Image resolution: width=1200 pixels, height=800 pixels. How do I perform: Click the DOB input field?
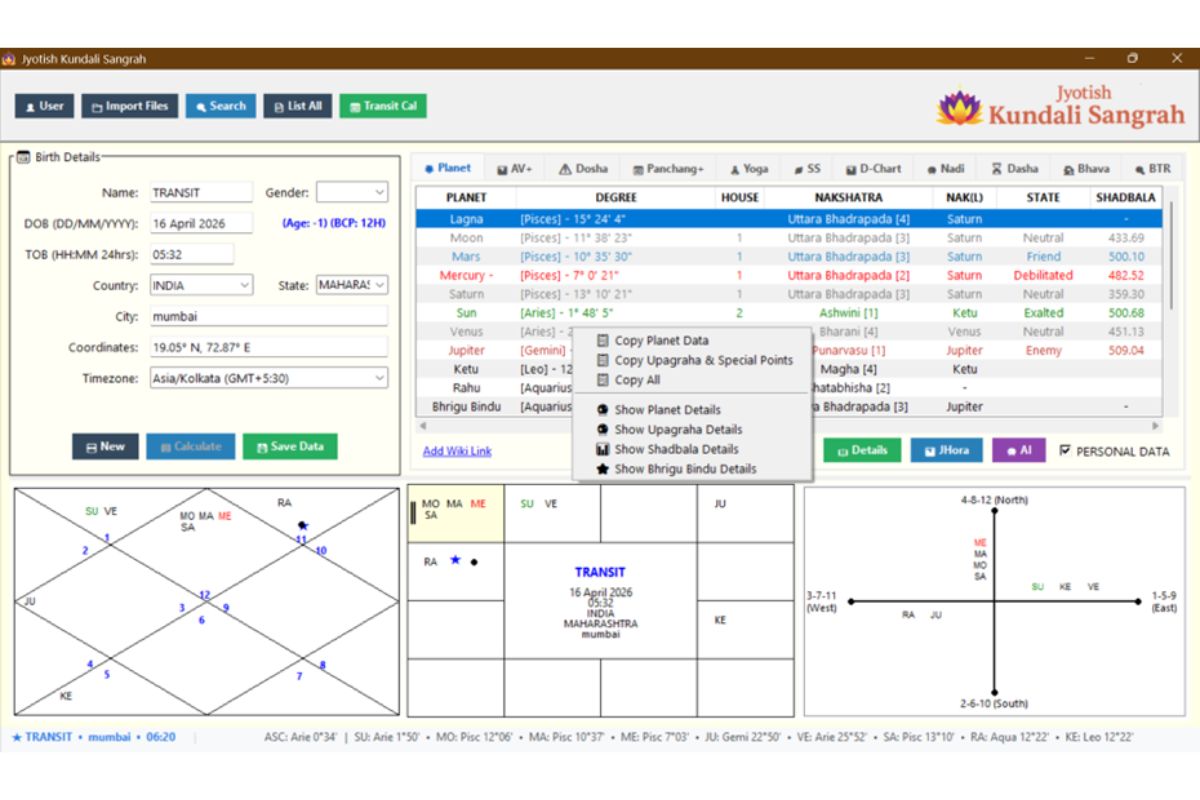point(201,223)
